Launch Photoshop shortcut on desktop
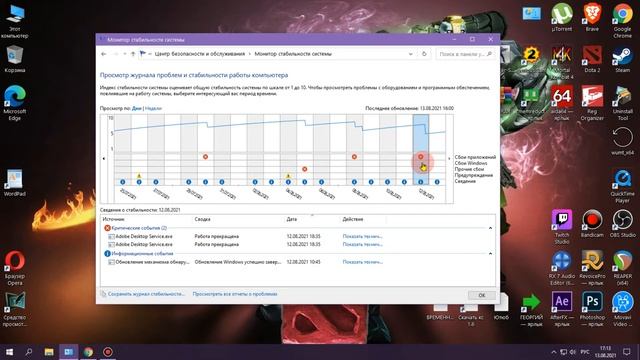Viewport: 640px width, 360px height. click(592, 309)
